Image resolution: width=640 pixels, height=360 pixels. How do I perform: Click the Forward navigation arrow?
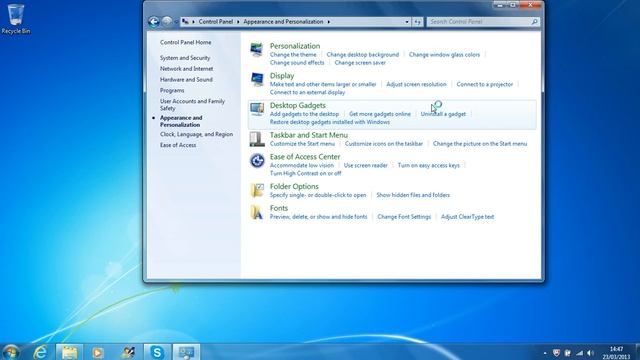pos(167,21)
